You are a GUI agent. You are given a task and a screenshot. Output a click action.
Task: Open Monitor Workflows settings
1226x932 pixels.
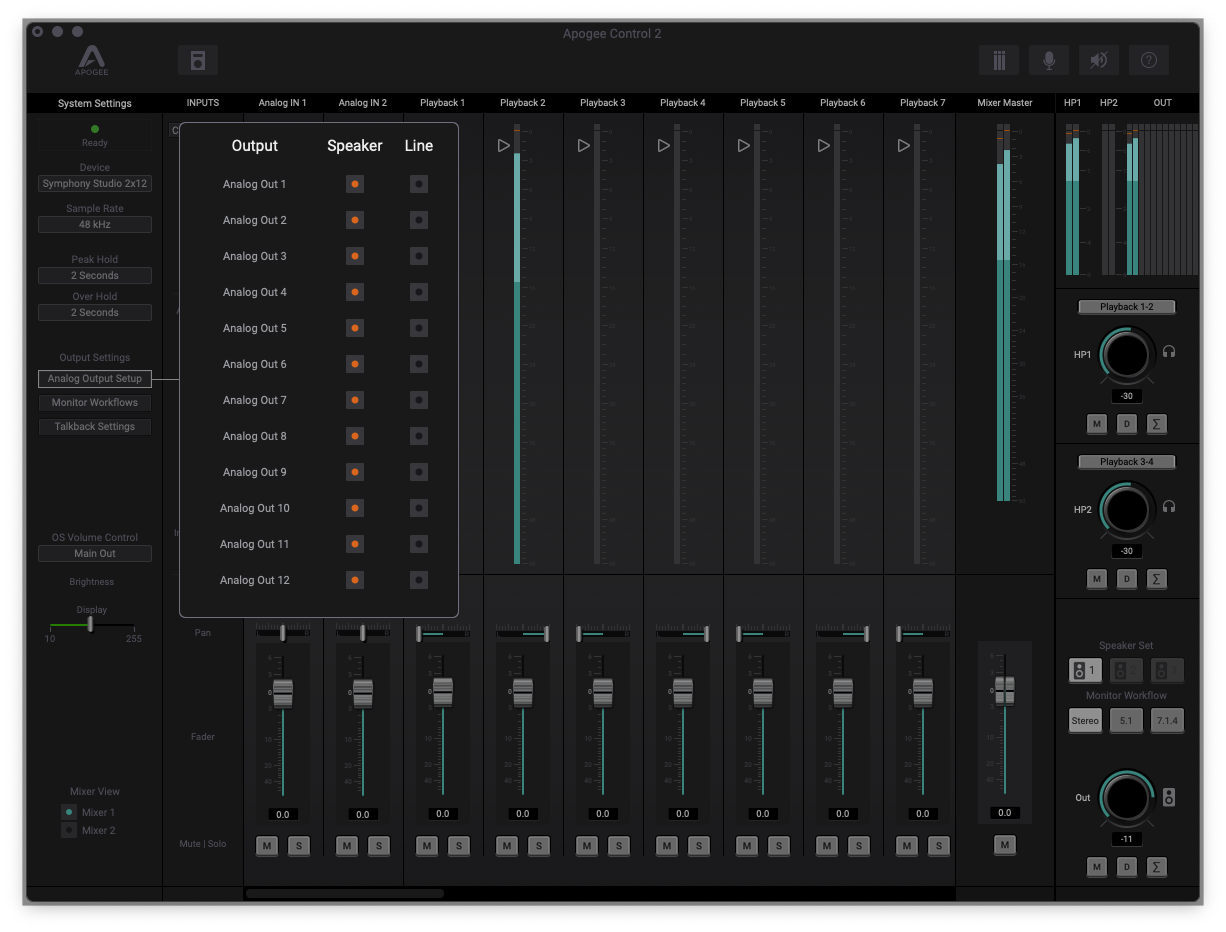(95, 403)
